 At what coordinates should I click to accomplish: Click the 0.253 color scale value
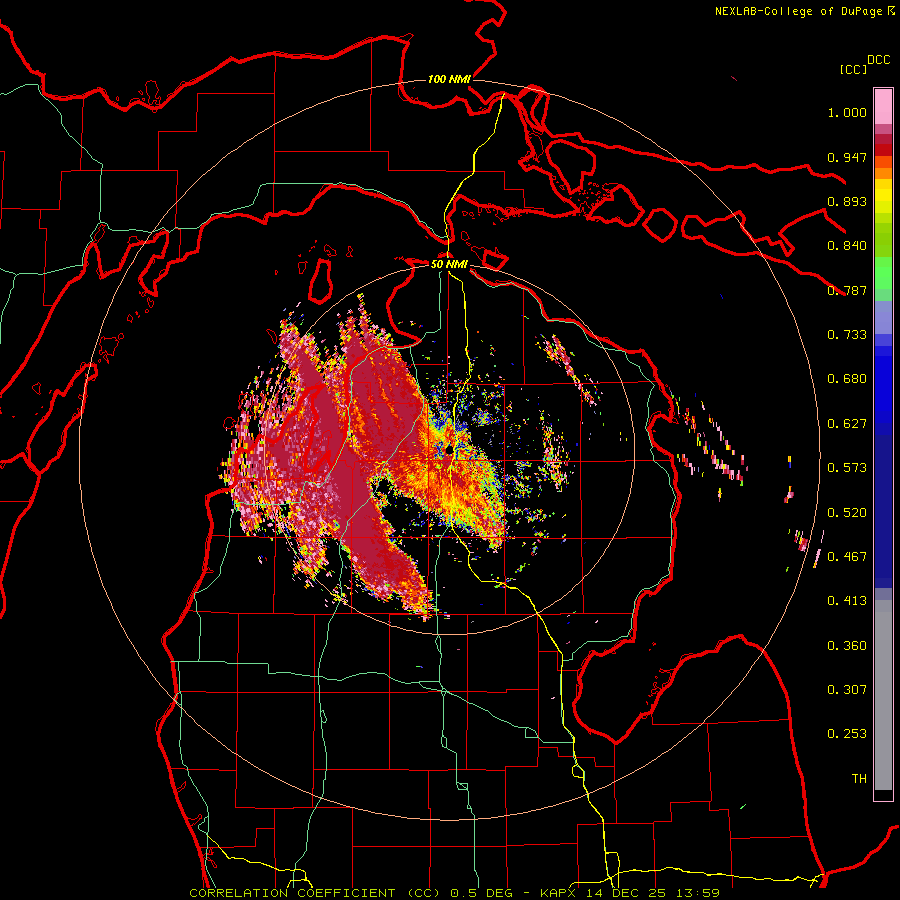tap(847, 734)
